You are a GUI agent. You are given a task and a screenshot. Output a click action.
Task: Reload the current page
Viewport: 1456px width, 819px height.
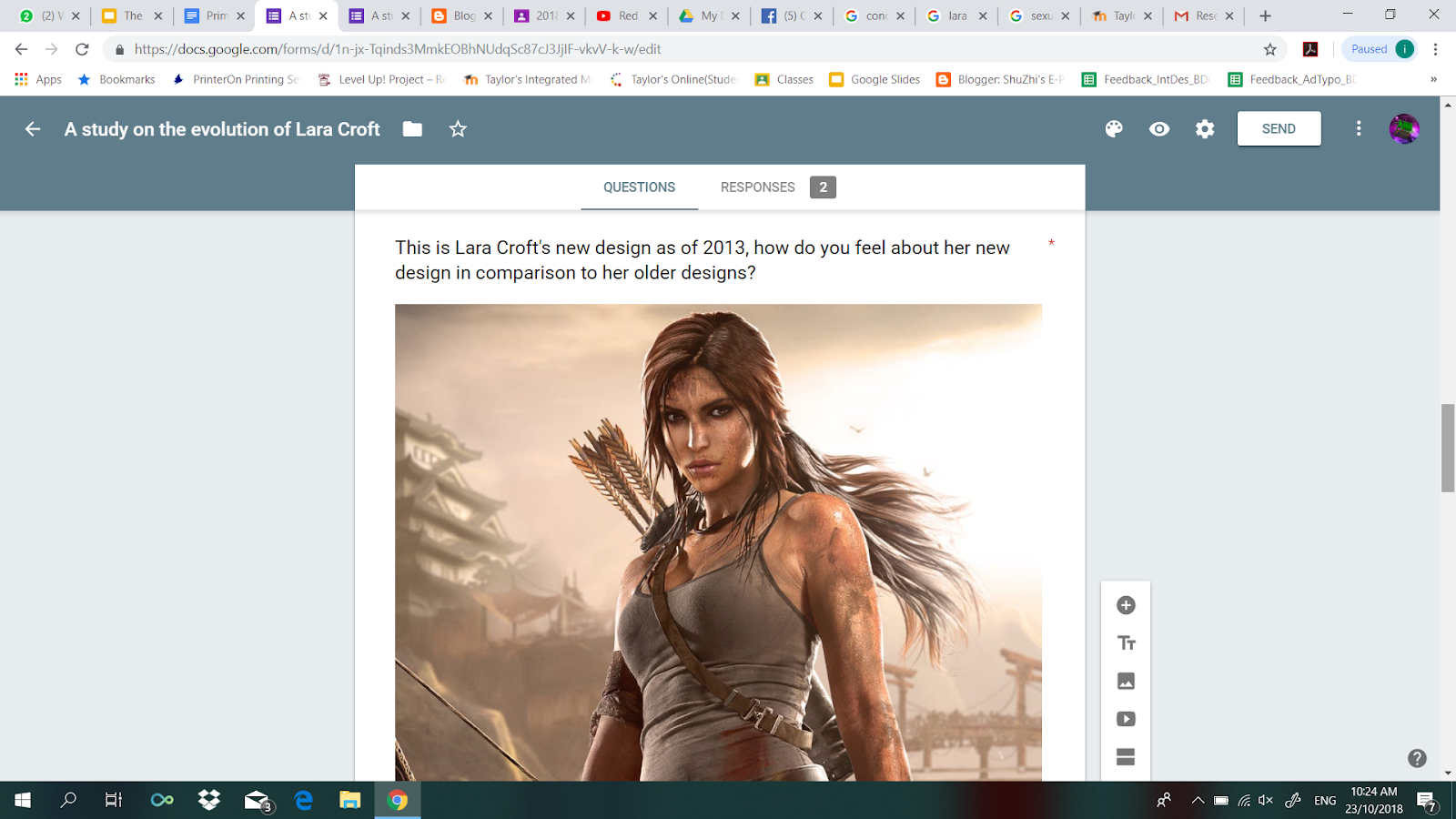[x=82, y=49]
